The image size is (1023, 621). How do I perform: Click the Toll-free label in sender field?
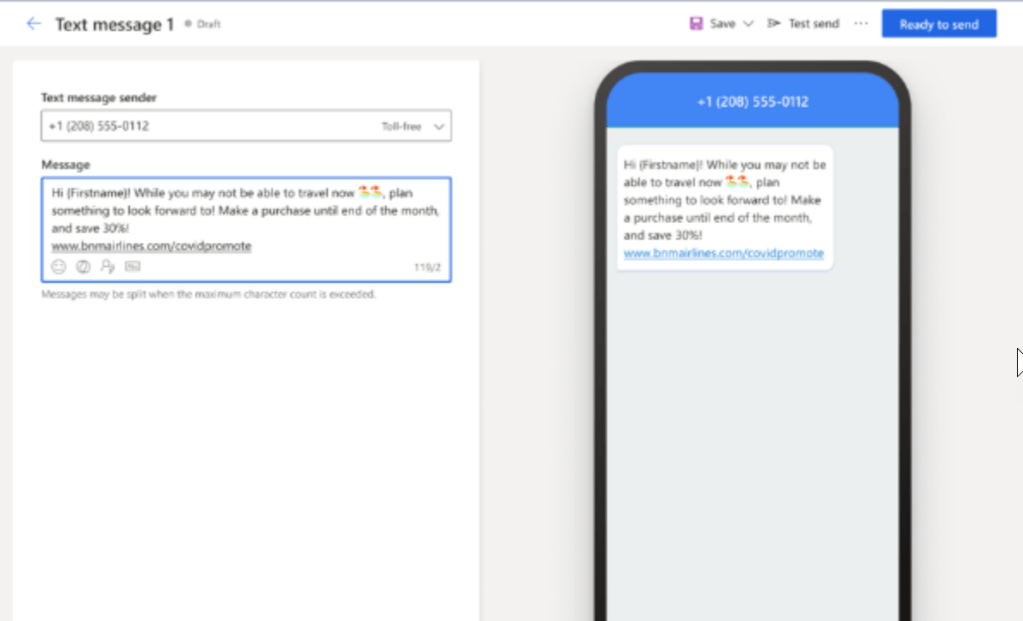click(x=401, y=127)
